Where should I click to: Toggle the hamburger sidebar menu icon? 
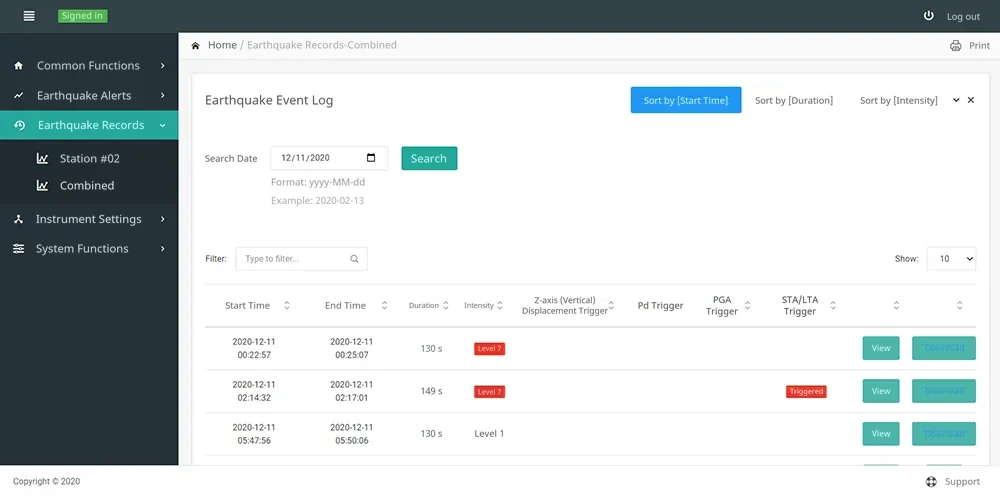click(29, 16)
